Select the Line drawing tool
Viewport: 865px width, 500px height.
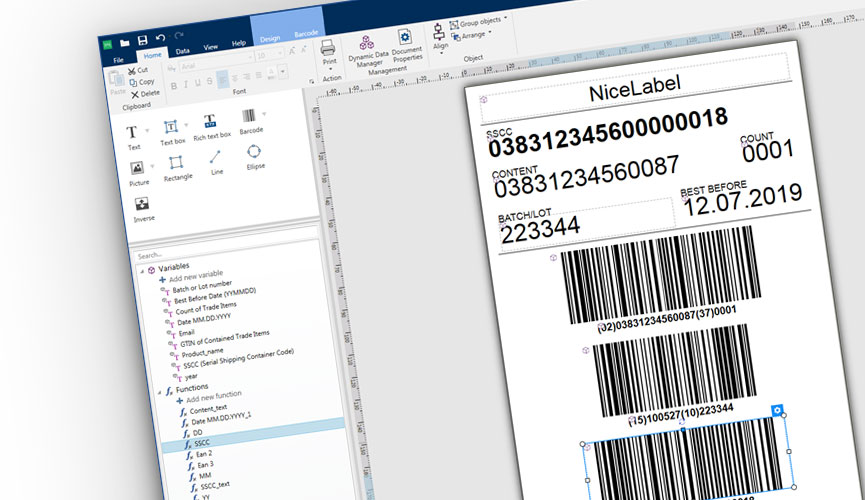tap(216, 160)
